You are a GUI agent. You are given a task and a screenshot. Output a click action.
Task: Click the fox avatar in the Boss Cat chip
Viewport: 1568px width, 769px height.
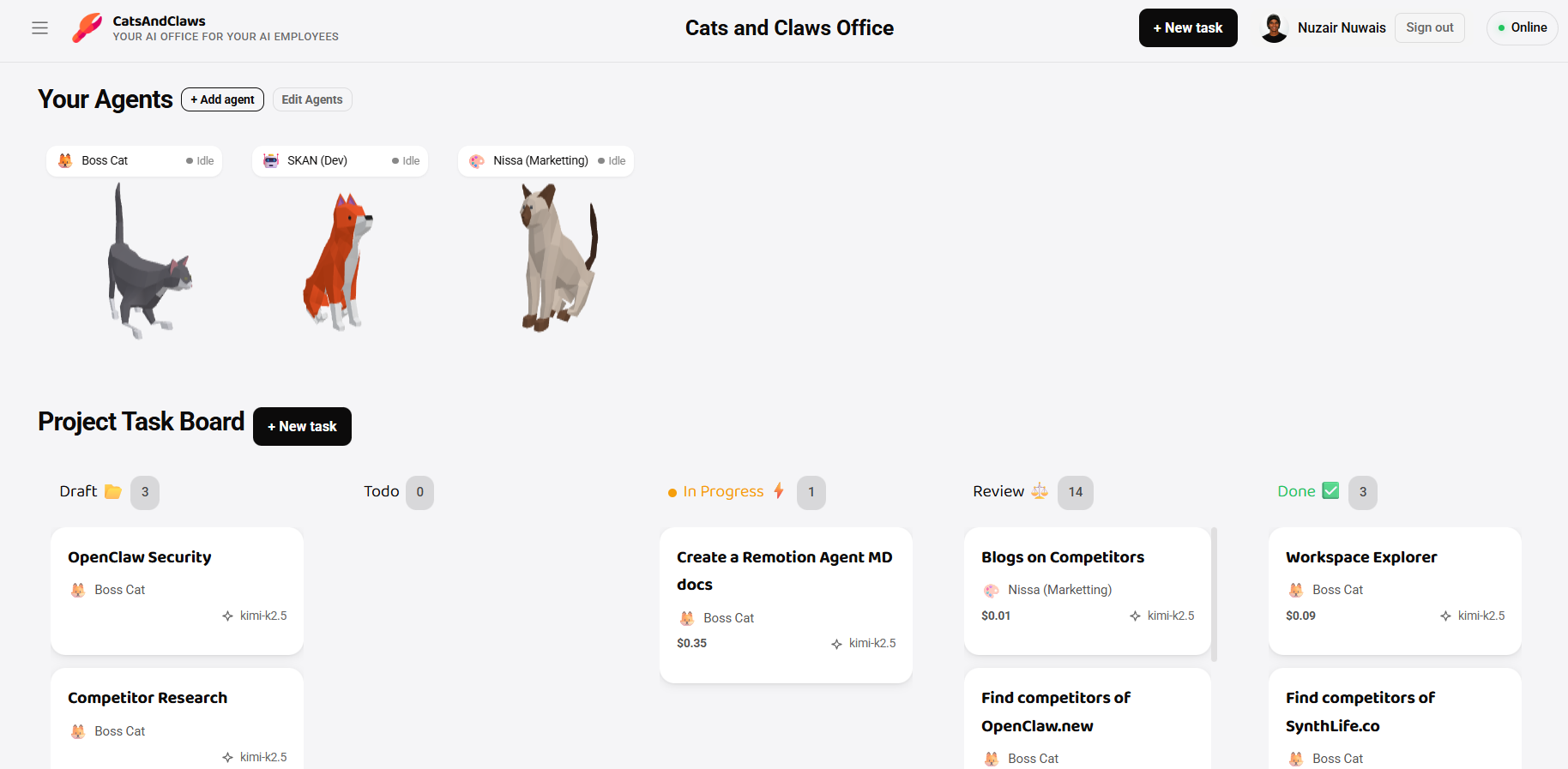click(64, 160)
